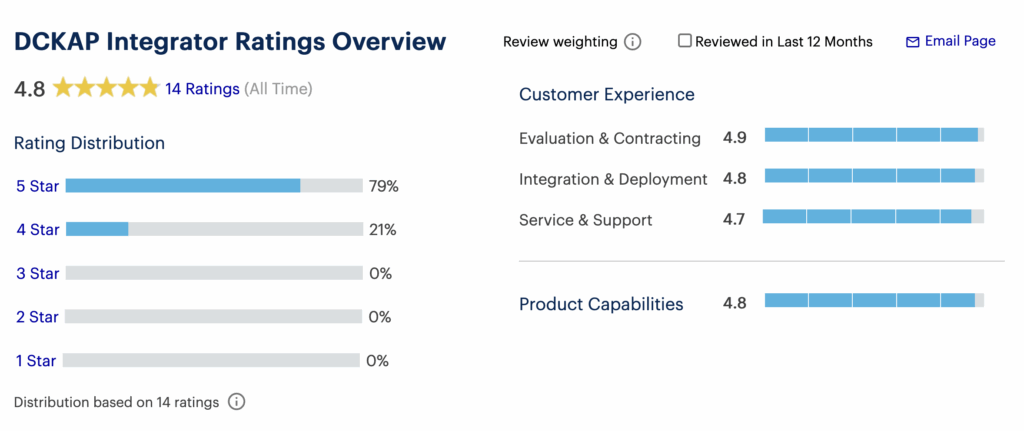Viewport: 1024px width, 431px height.
Task: Click the 4 Star 21% distribution bar
Action: pos(213,229)
